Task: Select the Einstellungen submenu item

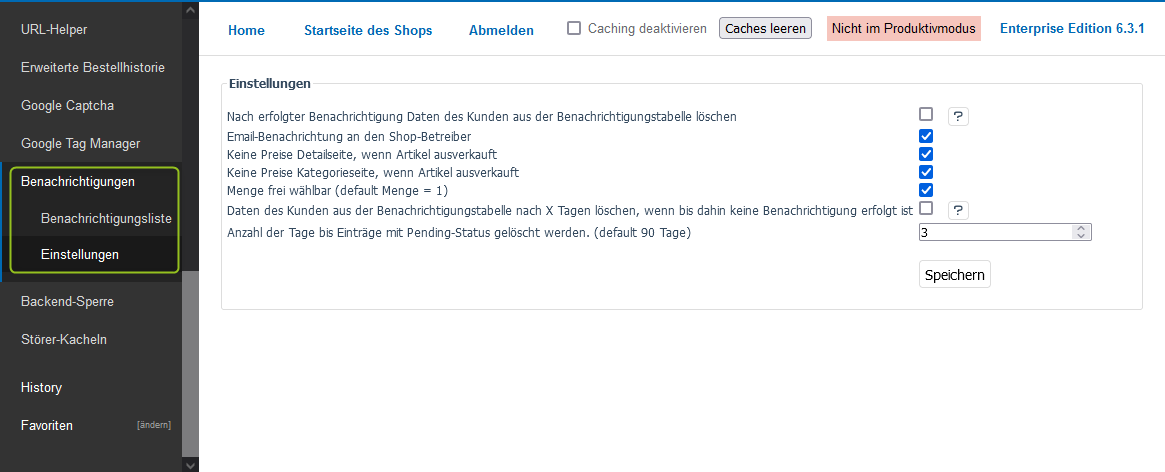Action: pyautogui.click(x=79, y=254)
